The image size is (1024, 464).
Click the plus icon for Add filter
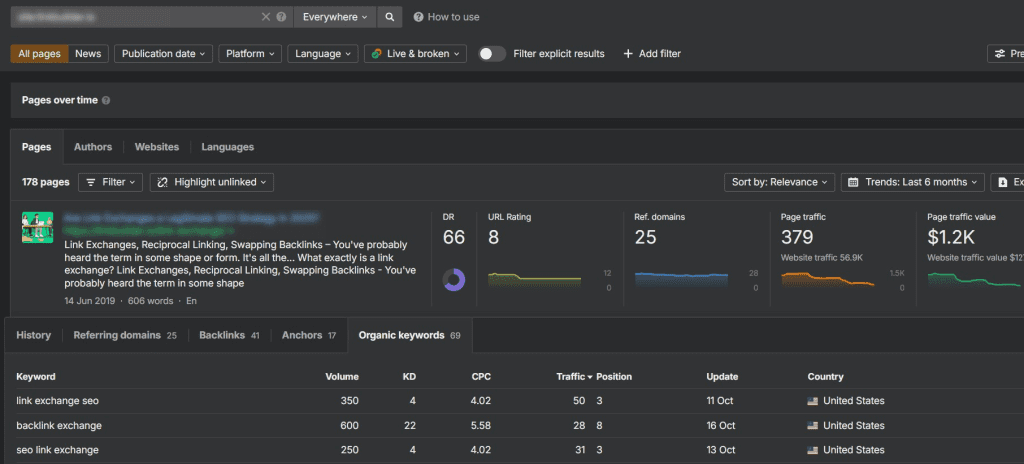click(x=628, y=54)
